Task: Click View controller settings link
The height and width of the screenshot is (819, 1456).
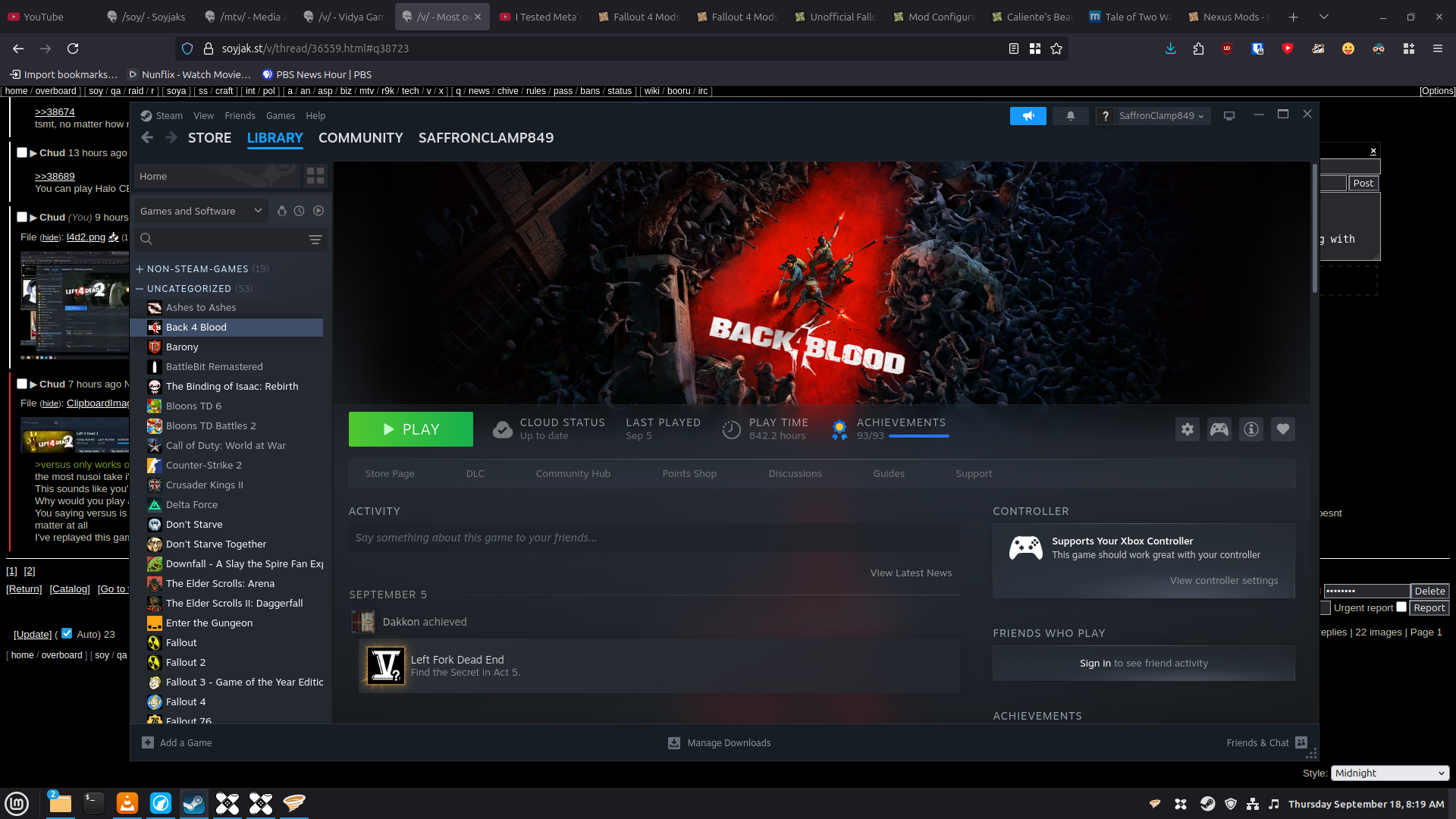Action: 1223,581
